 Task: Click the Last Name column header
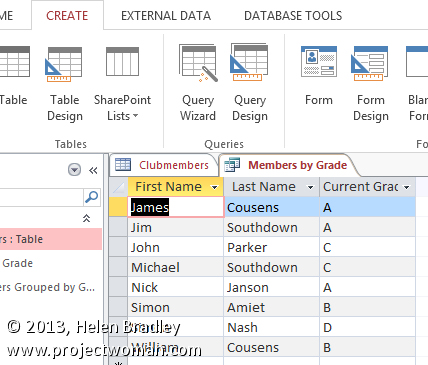(x=264, y=187)
